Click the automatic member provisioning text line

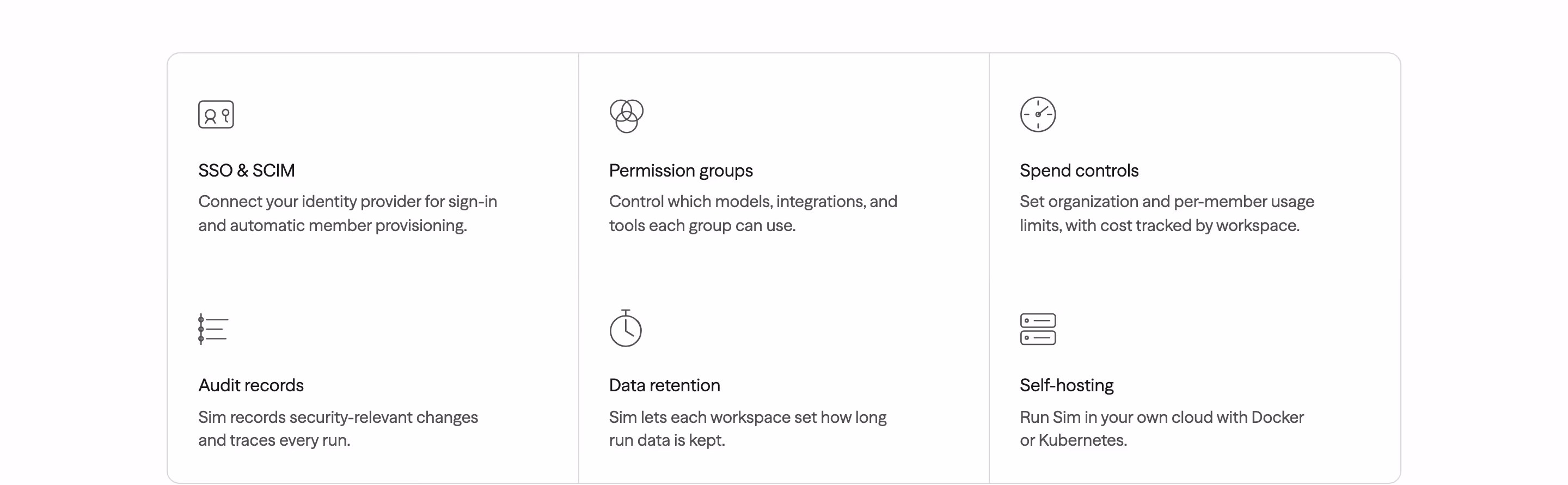pyautogui.click(x=332, y=226)
